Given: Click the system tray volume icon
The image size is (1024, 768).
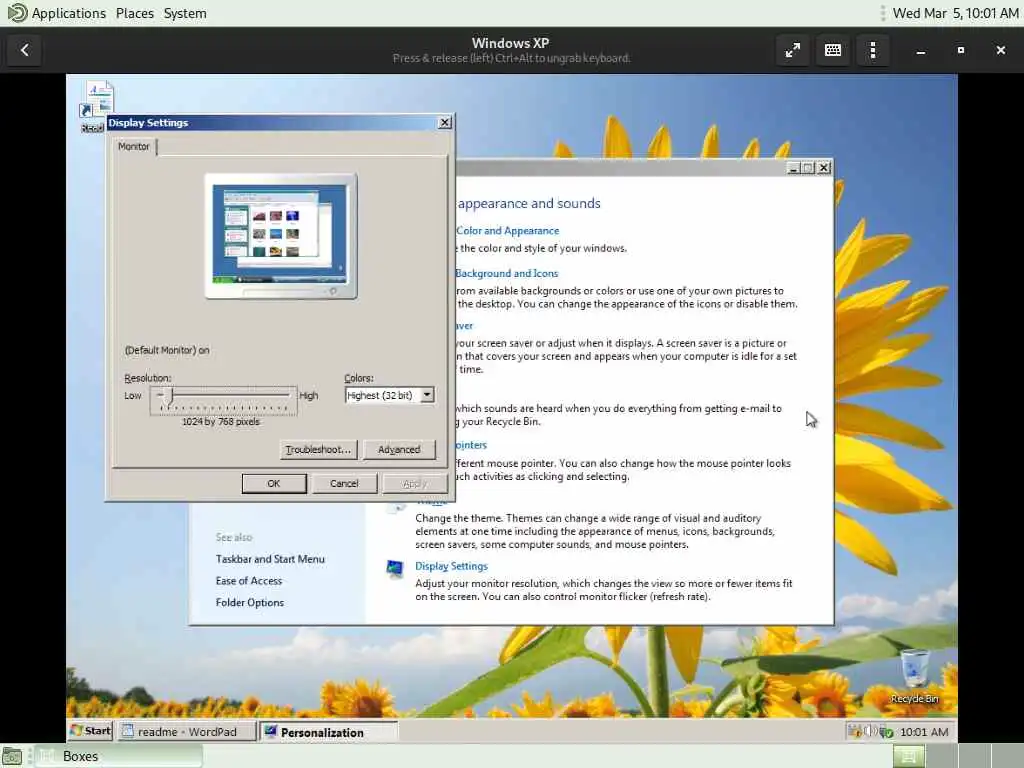Looking at the screenshot, I should point(869,731).
